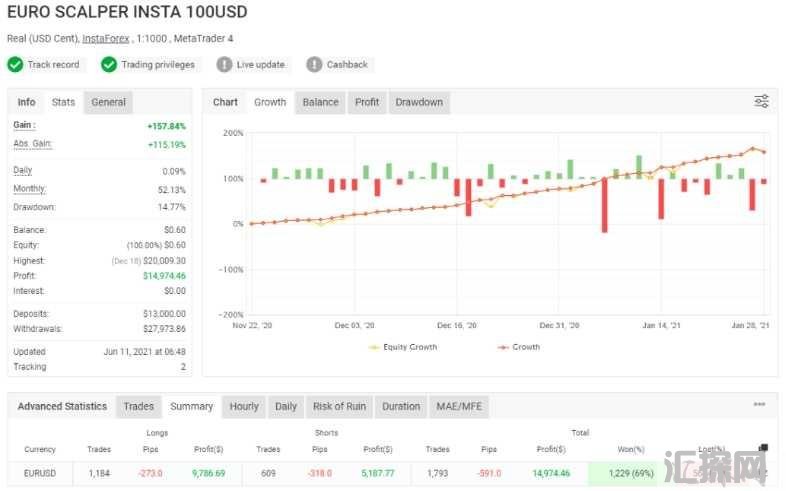Click the Track record green check icon
Screen dimensions: 786x491
[15, 65]
